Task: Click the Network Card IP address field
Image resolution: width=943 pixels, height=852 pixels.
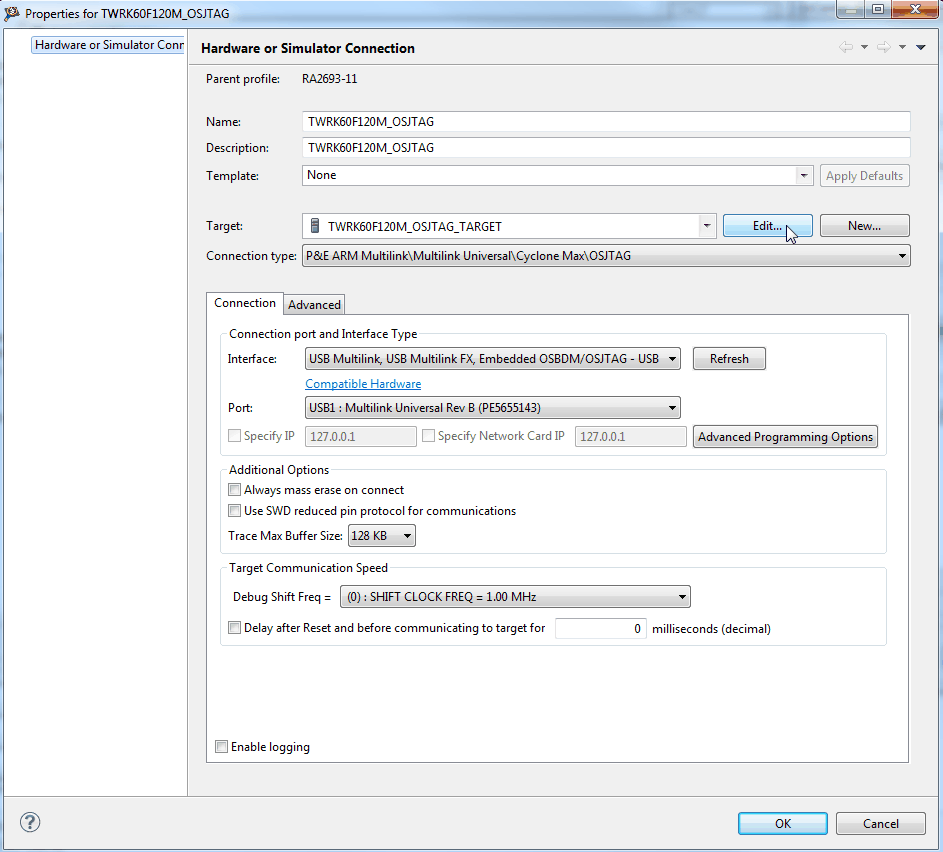Action: tap(630, 437)
